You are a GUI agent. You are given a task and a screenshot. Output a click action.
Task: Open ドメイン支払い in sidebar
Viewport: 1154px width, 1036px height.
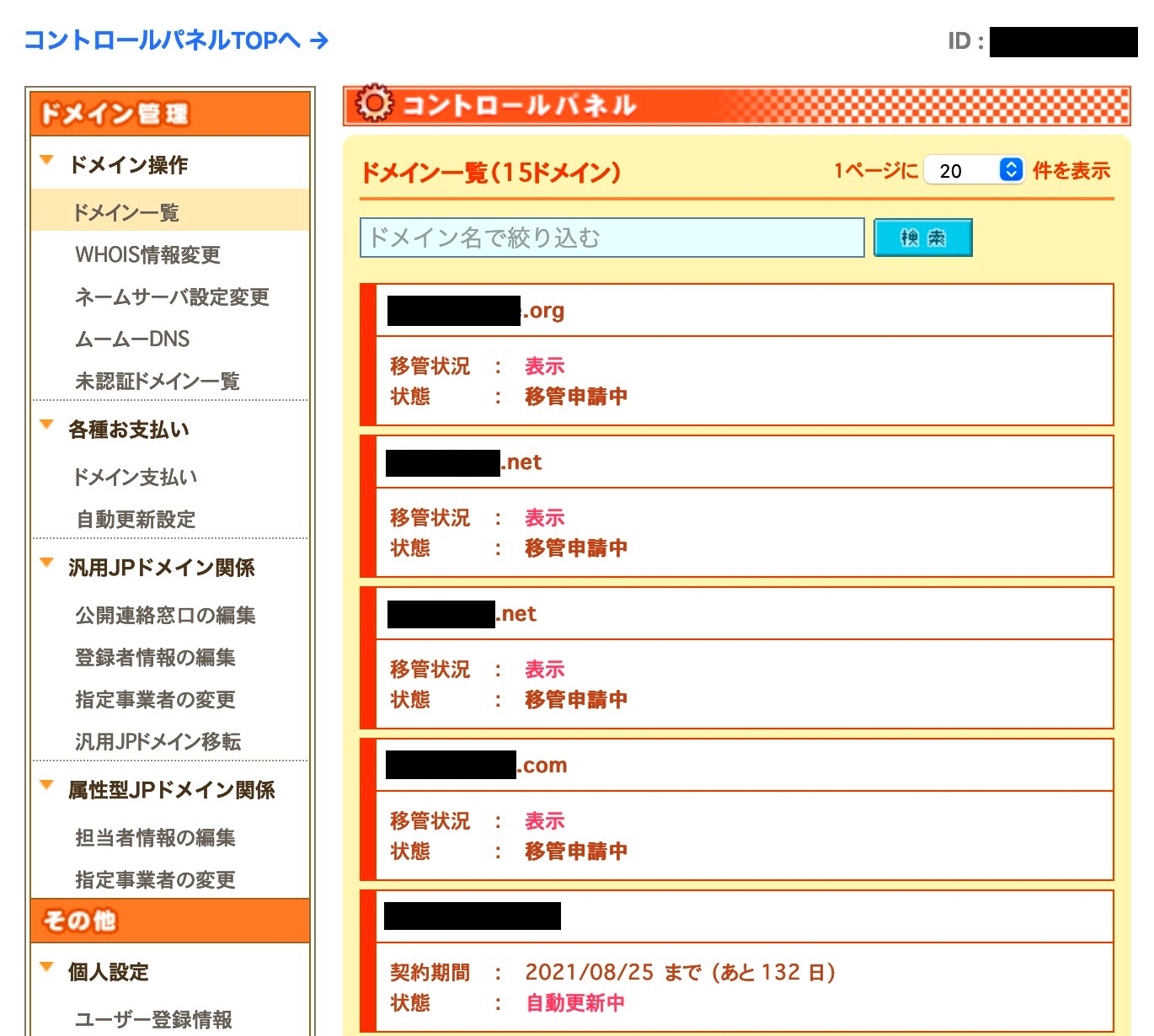tap(136, 477)
